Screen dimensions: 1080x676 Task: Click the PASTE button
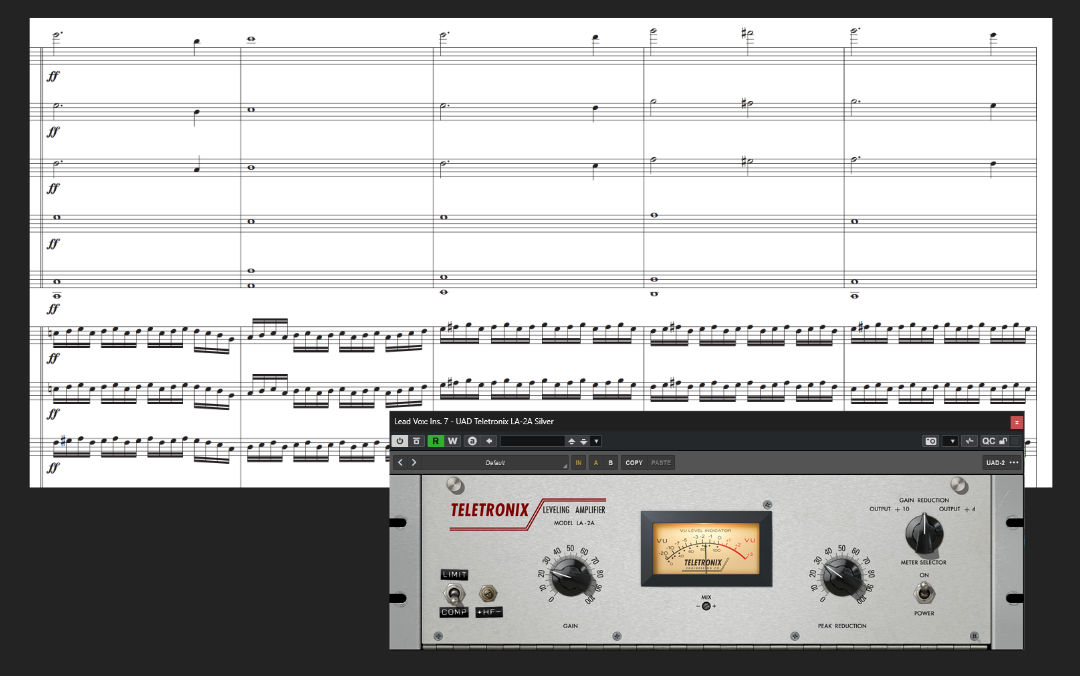pos(661,463)
